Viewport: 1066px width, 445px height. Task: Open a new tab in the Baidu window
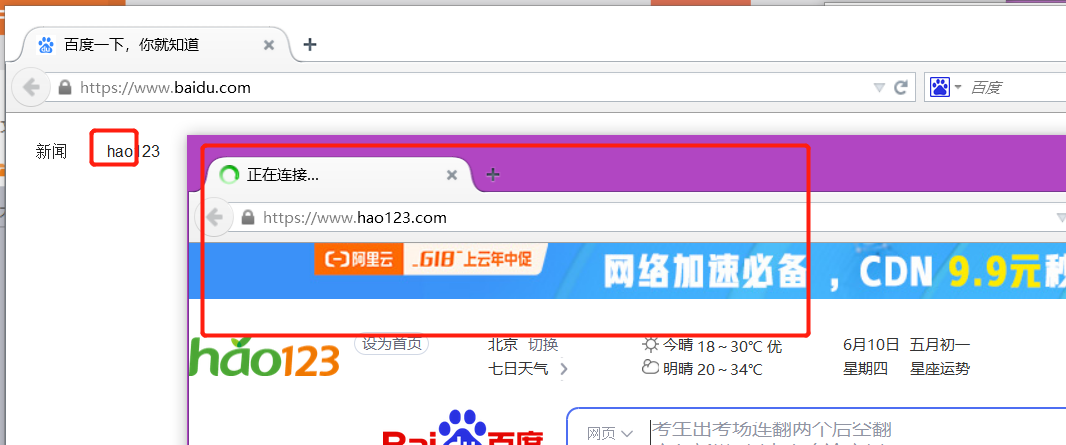click(x=310, y=45)
